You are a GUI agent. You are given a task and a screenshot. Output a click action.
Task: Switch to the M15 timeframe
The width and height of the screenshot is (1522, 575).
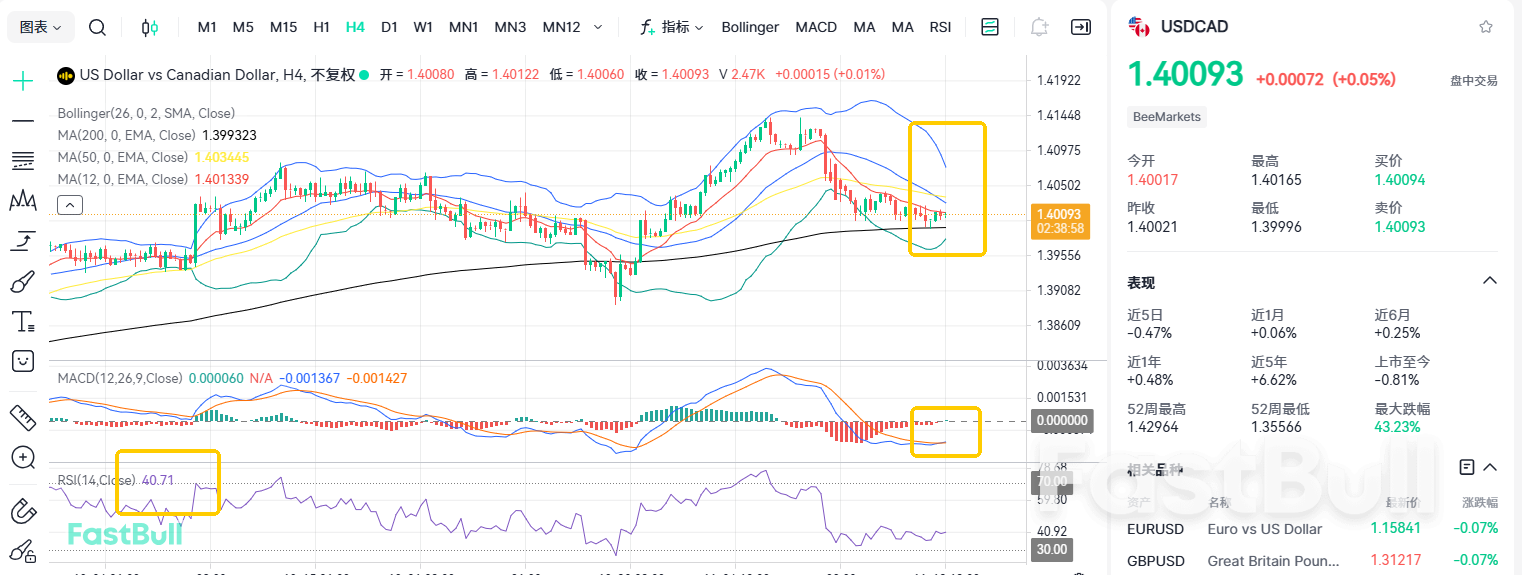coord(283,27)
